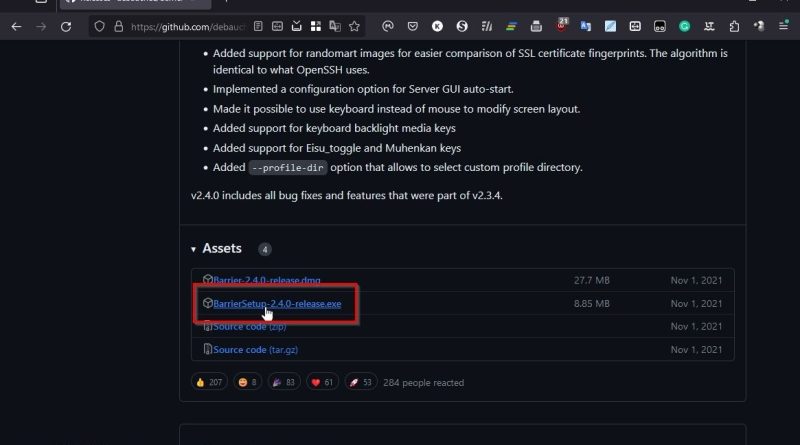Click the QR grid icon in address bar
Image resolution: width=800 pixels, height=445 pixels.
pos(316,26)
